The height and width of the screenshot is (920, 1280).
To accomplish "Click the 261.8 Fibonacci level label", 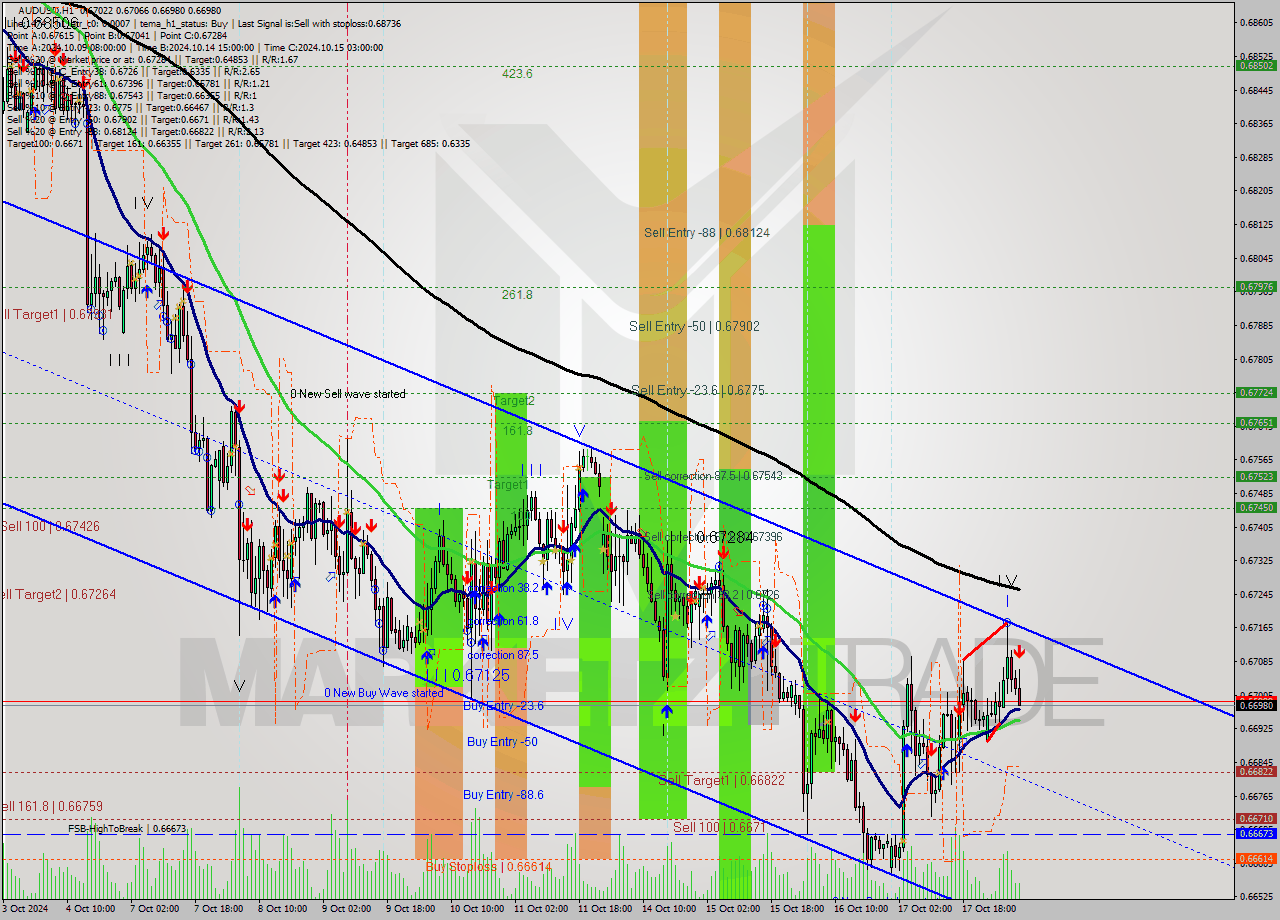I will [x=517, y=295].
